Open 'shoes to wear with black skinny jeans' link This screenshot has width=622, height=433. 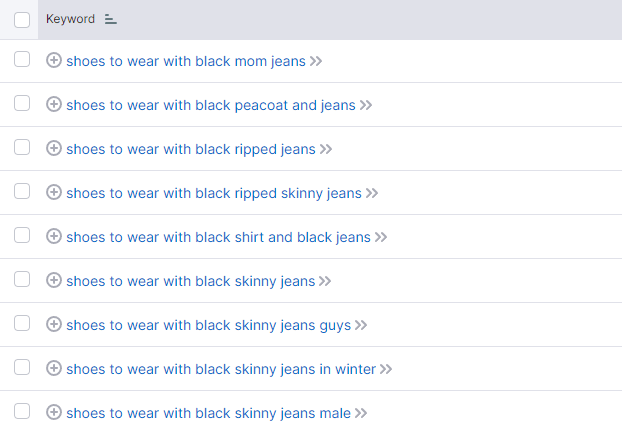(x=190, y=281)
